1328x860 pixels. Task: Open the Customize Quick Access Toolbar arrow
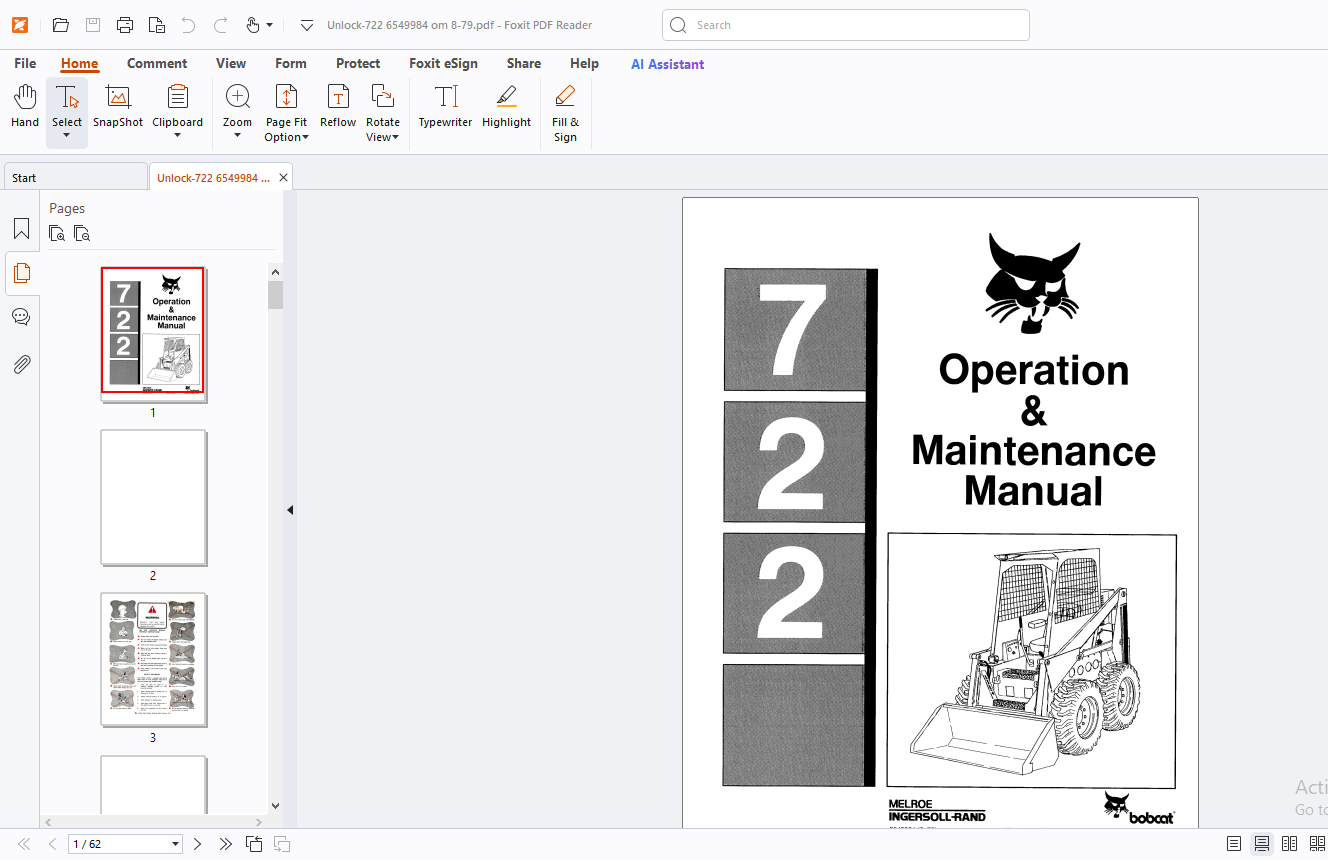click(307, 25)
